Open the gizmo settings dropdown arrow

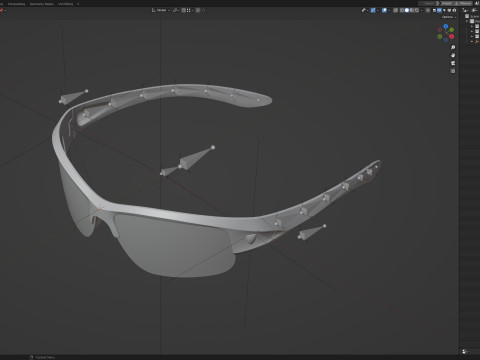378,10
